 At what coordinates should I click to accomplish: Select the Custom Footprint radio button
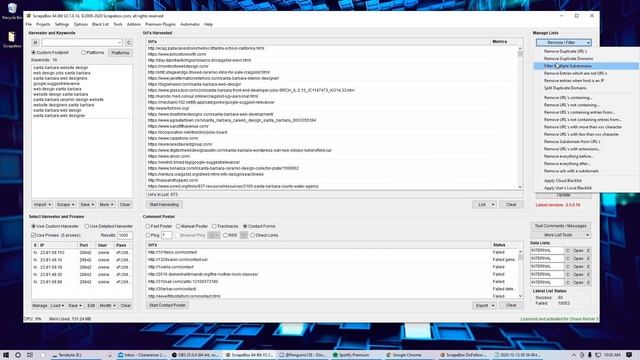(x=34, y=53)
